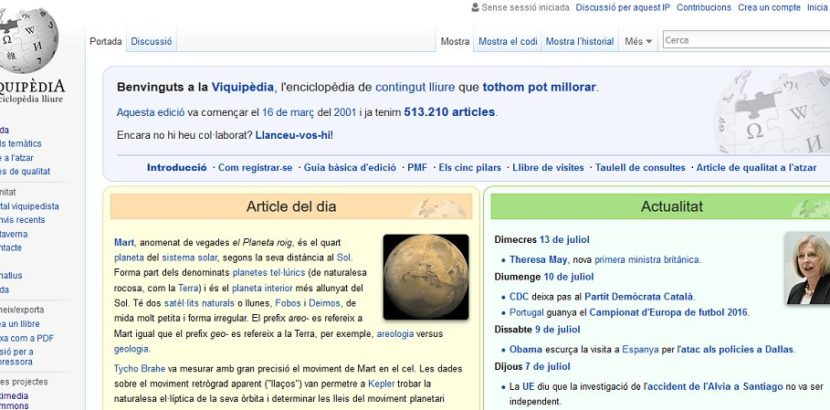Image resolution: width=830 pixels, height=410 pixels.
Task: Open the 10 de juliol date link
Action: click(x=568, y=277)
